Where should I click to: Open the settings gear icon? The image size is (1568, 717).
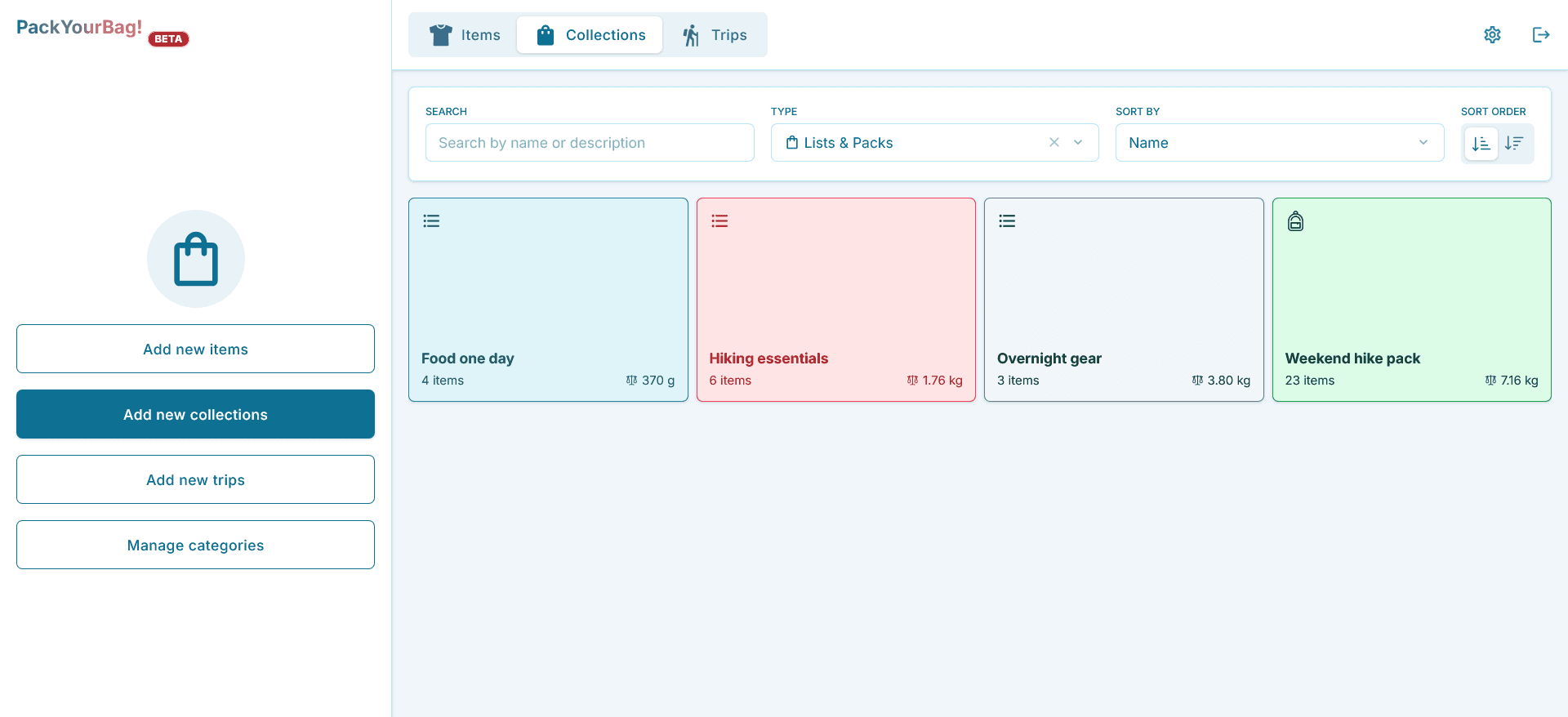(x=1492, y=34)
